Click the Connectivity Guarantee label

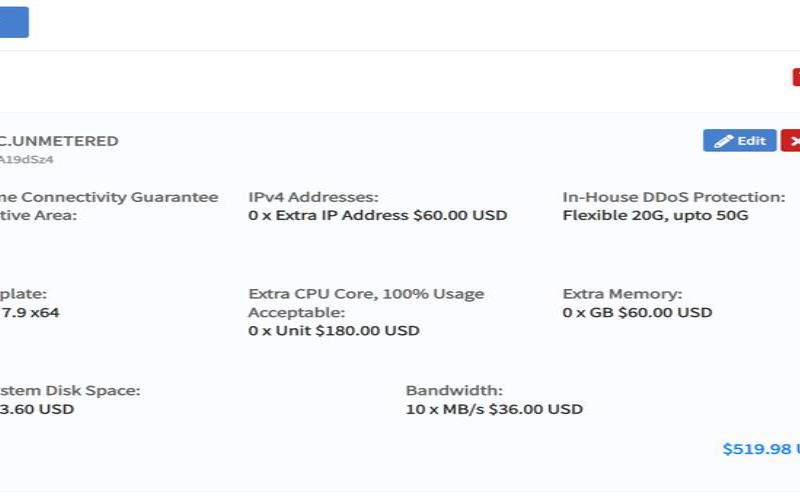click(x=109, y=197)
